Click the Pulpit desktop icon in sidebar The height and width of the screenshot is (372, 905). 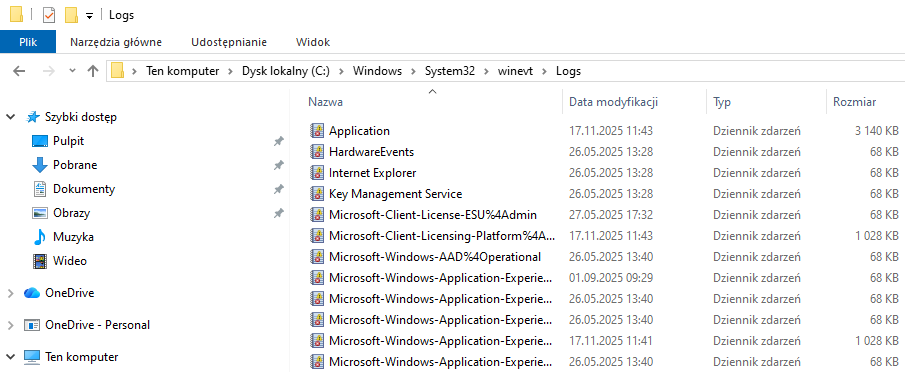pyautogui.click(x=39, y=141)
